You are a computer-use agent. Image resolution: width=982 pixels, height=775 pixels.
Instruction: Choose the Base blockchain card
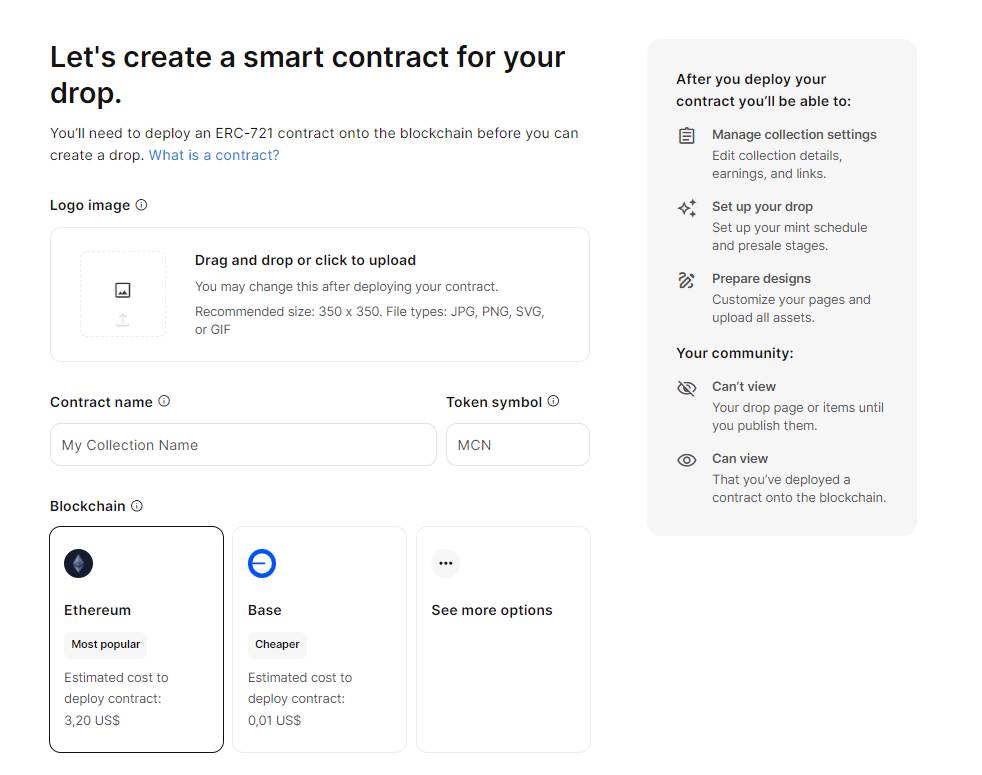(319, 639)
